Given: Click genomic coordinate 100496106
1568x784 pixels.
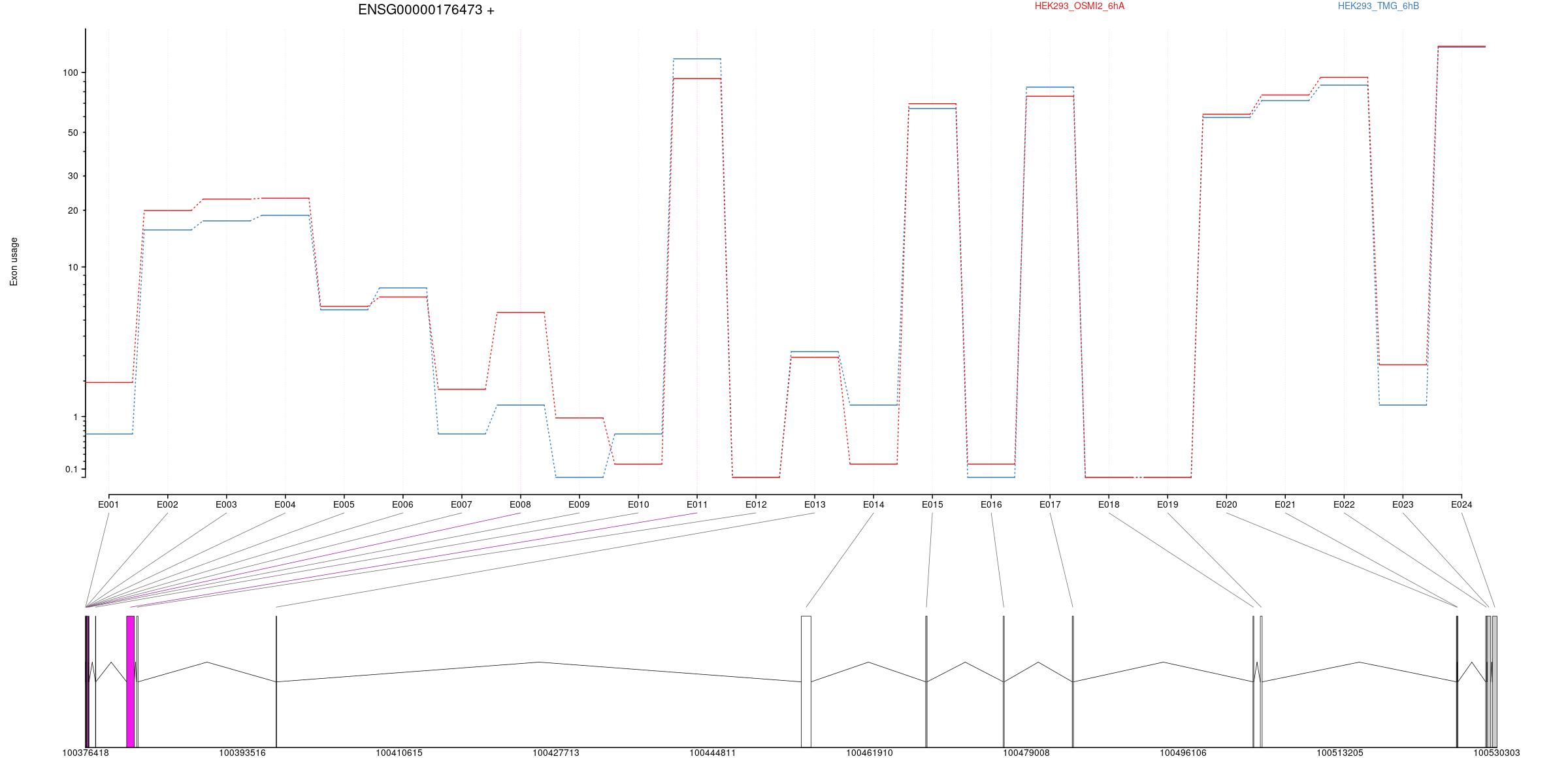Looking at the screenshot, I should (1183, 753).
